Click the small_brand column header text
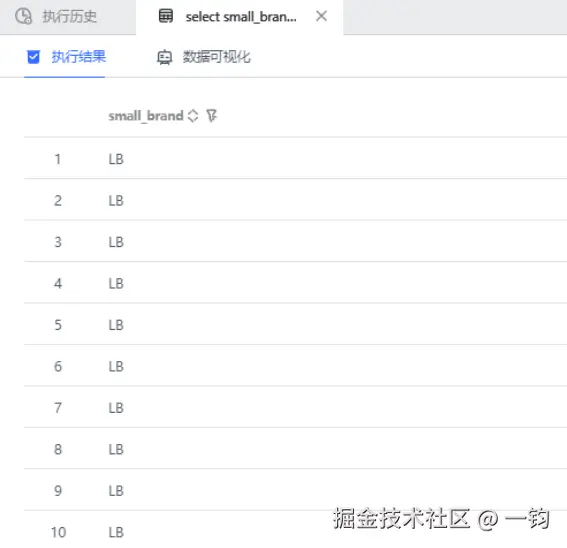Image resolution: width=567 pixels, height=548 pixels. tap(146, 116)
